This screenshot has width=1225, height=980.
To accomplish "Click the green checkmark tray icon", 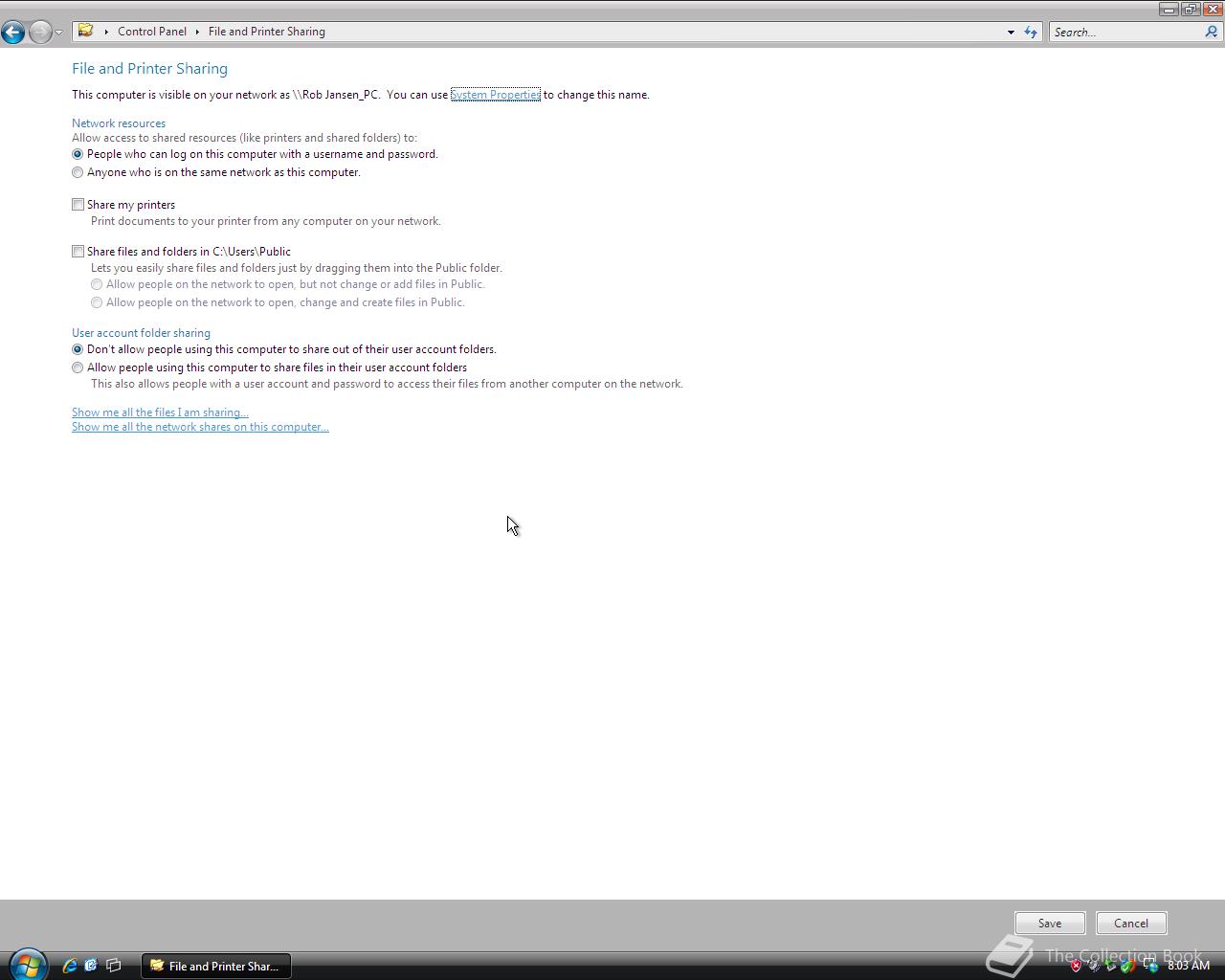I will coord(1129,967).
